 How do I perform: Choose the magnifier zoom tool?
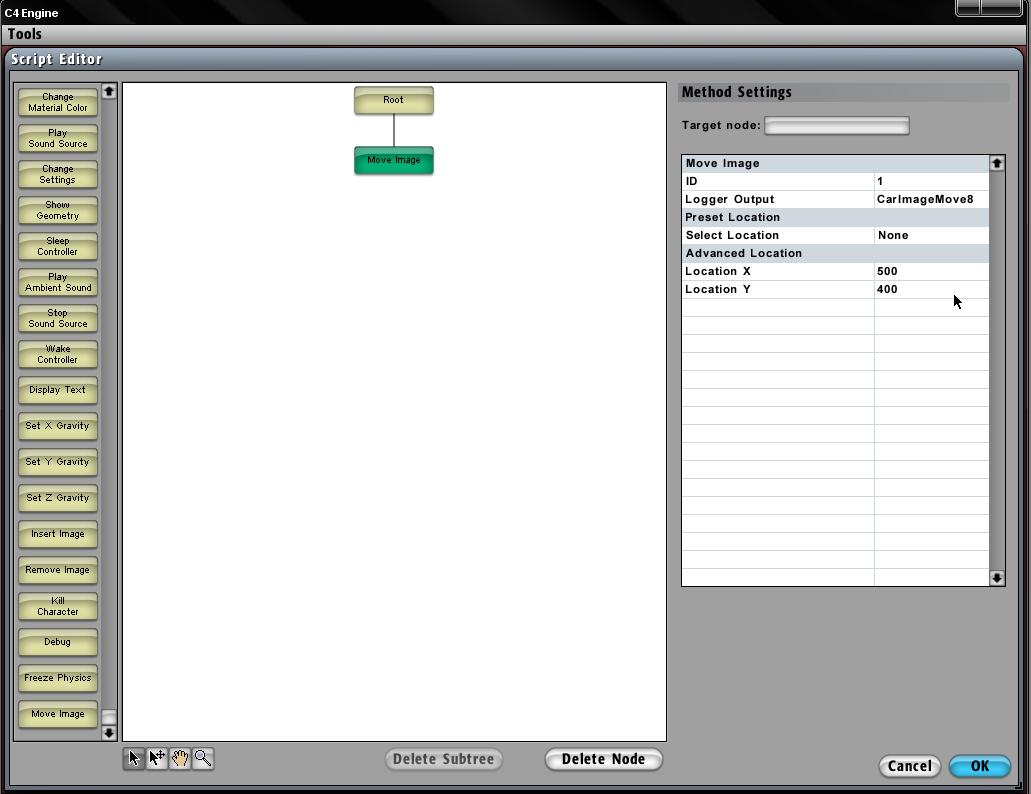coord(203,759)
